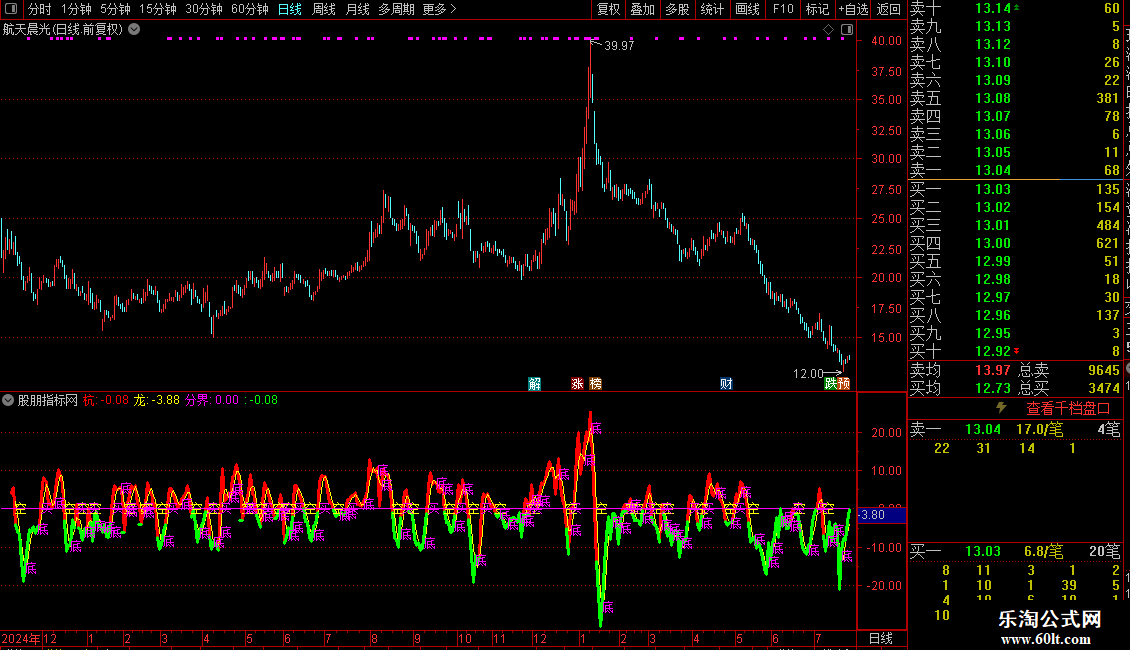
Task: Open the 画线 drawing tools
Action: tap(747, 9)
